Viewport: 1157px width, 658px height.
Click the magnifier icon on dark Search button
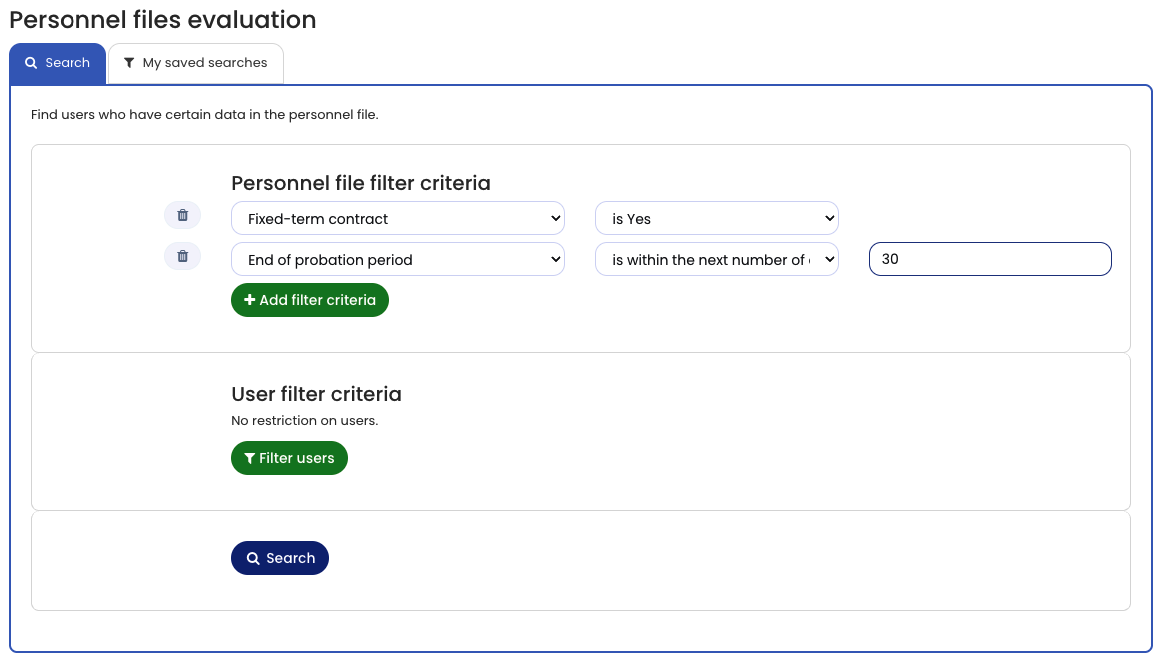tap(253, 558)
